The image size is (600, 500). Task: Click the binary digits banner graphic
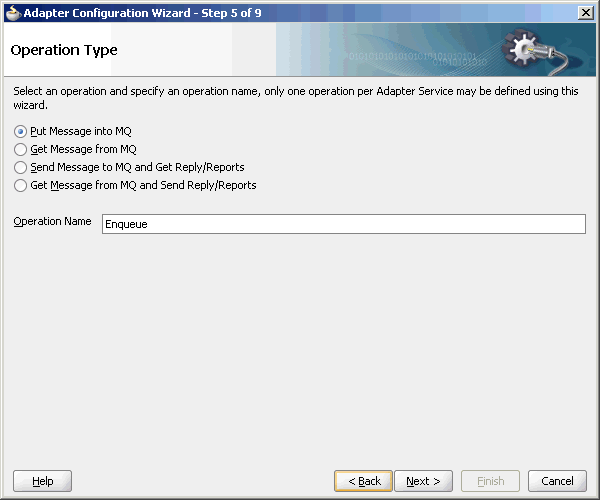click(x=415, y=58)
